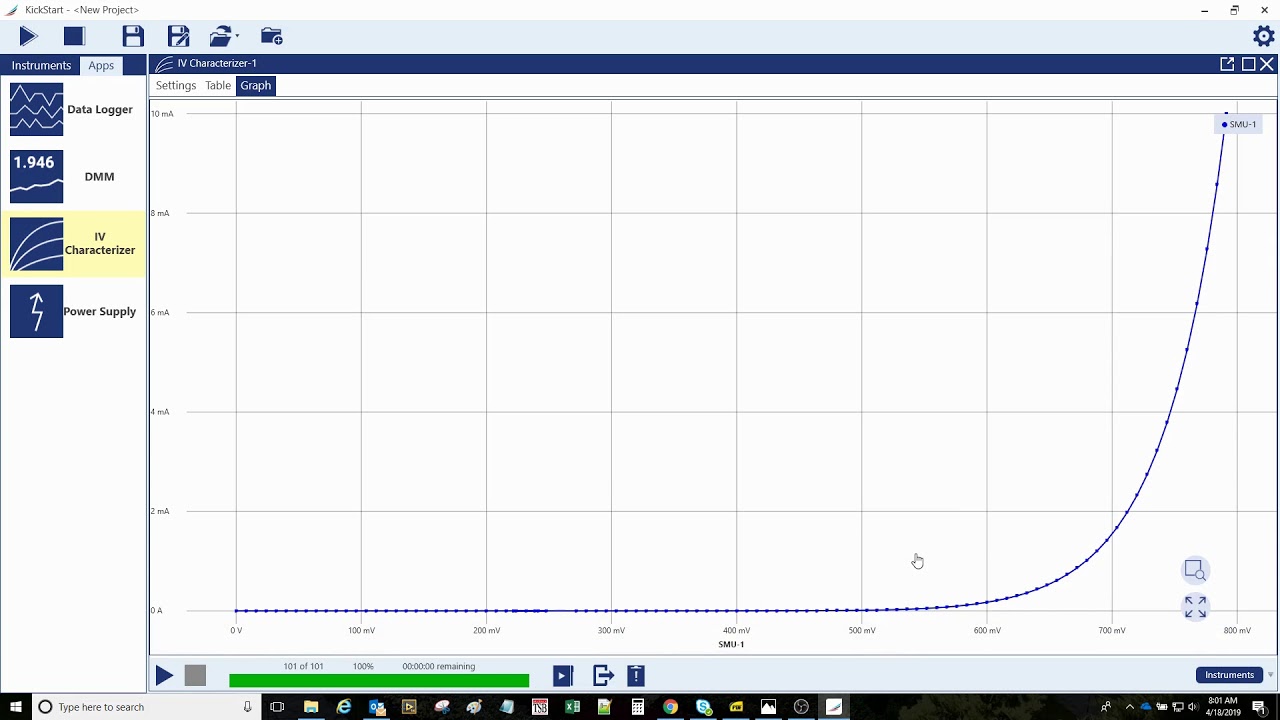Click the Instruments button at bottom right
The image size is (1280, 720).
pos(1229,675)
